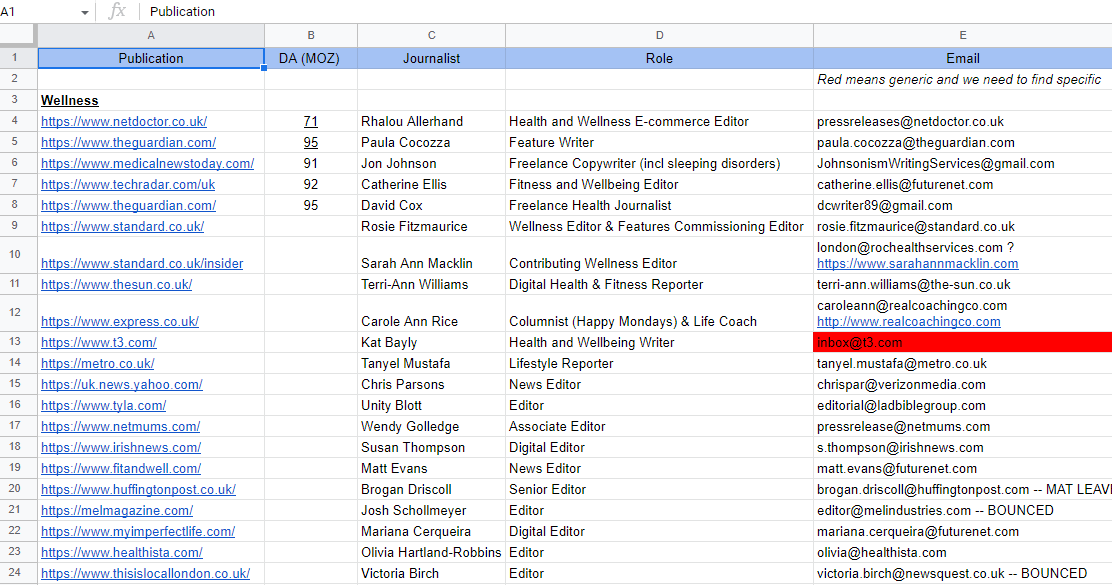The height and width of the screenshot is (585, 1112).
Task: Select the Tanyel Mustafa cell
Action: pyautogui.click(x=431, y=363)
